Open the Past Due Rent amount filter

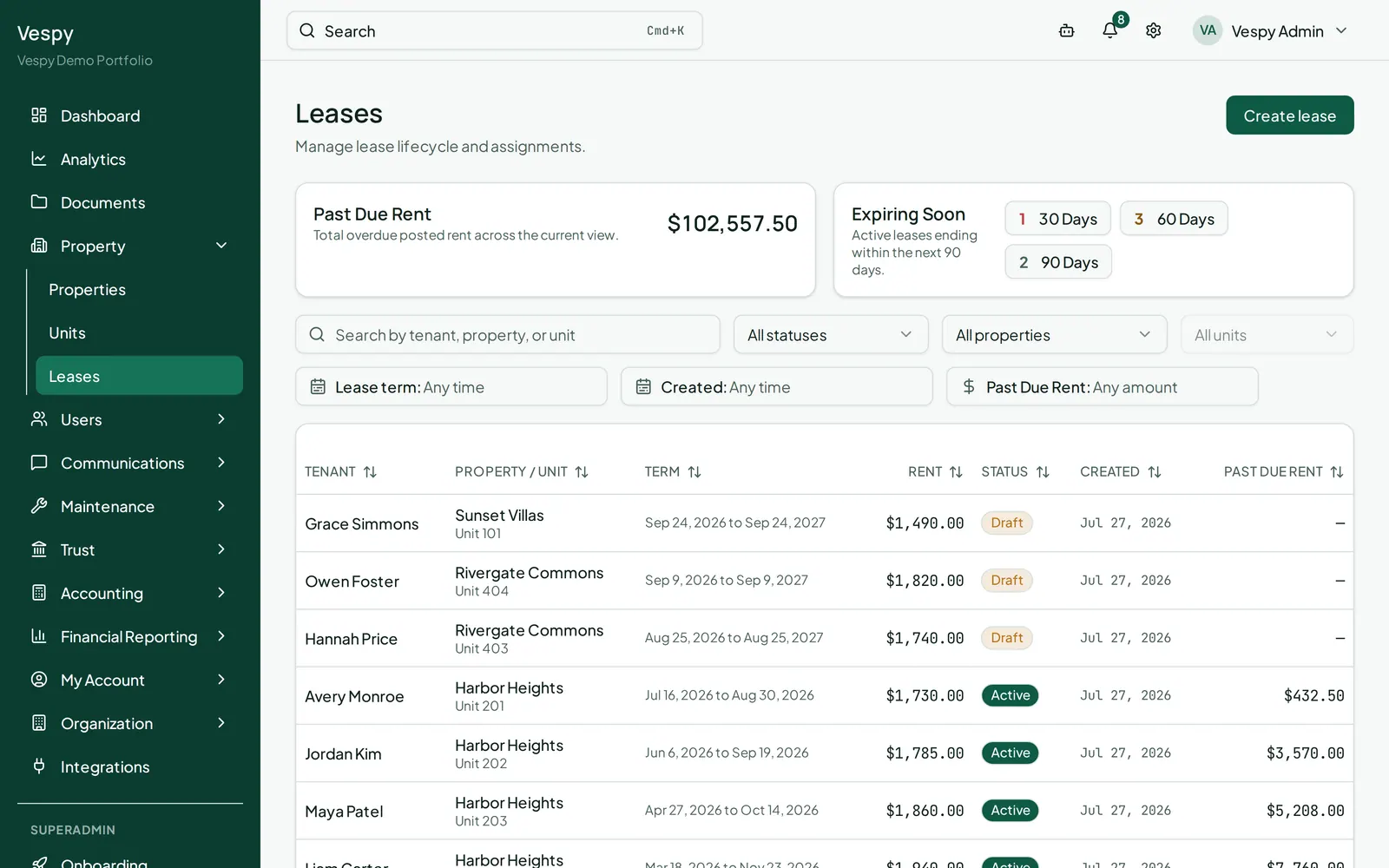click(1103, 386)
